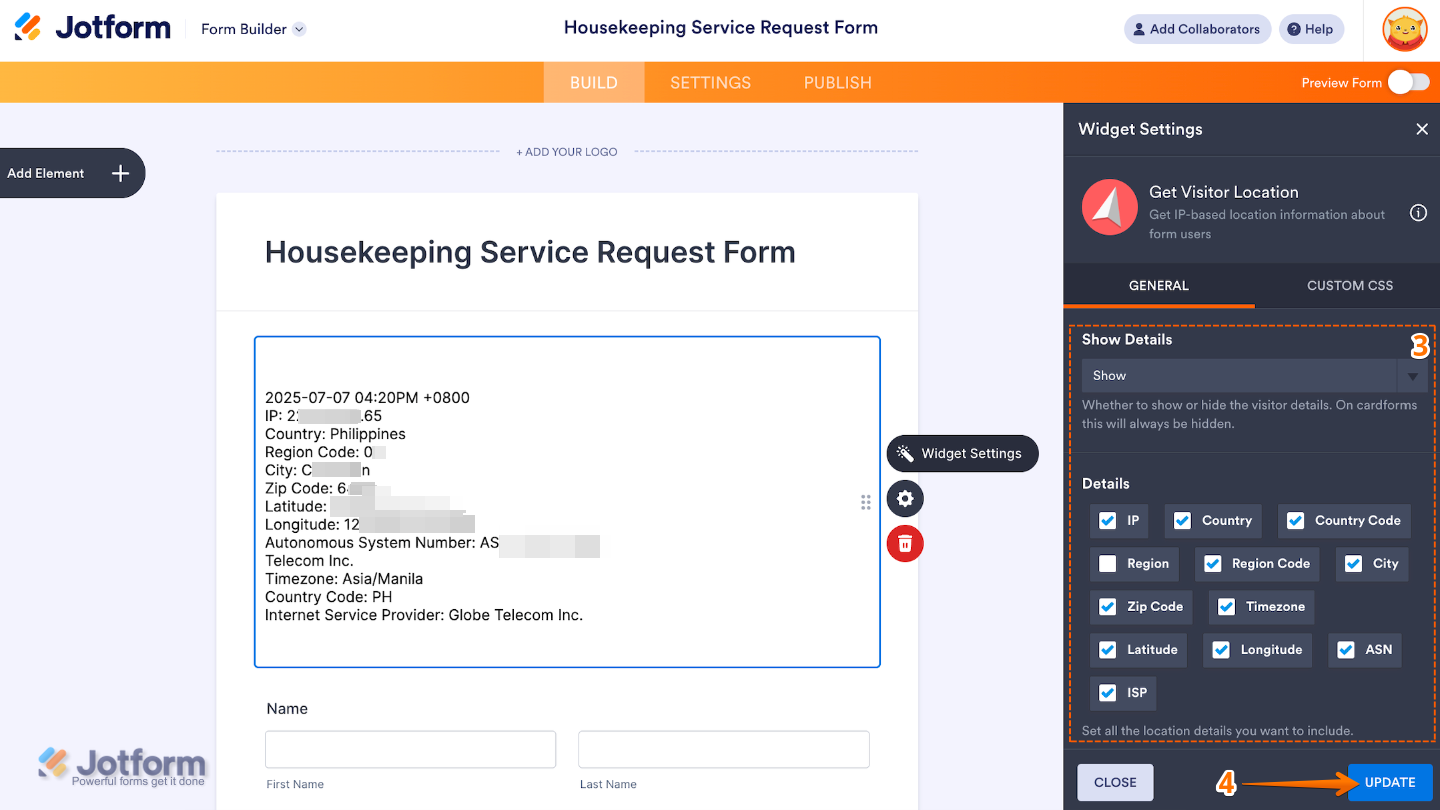Click the plus icon on Add Element

pyautogui.click(x=120, y=173)
